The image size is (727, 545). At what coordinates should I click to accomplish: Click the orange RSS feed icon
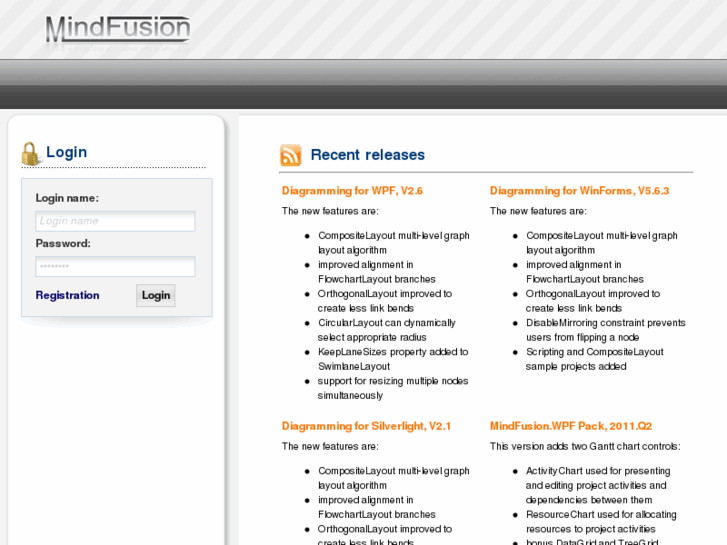pos(291,155)
